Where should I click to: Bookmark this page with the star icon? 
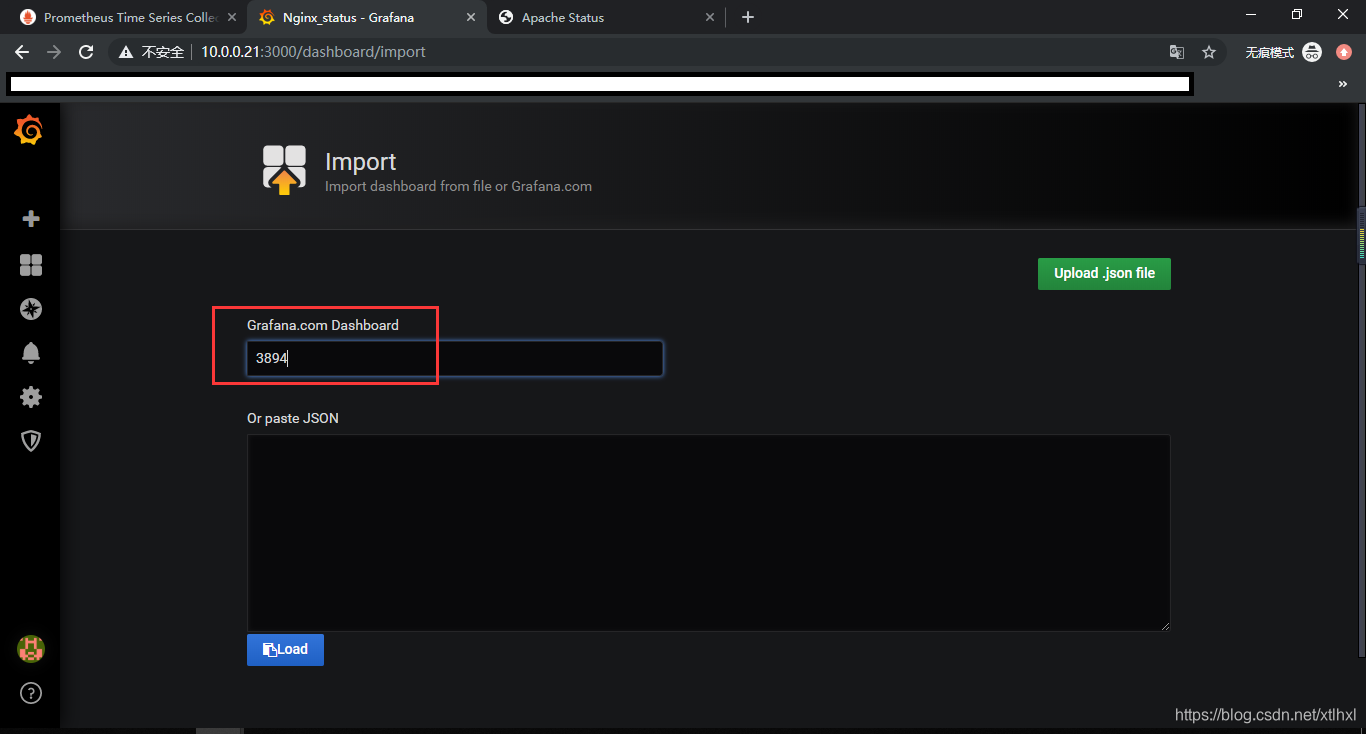1209,52
